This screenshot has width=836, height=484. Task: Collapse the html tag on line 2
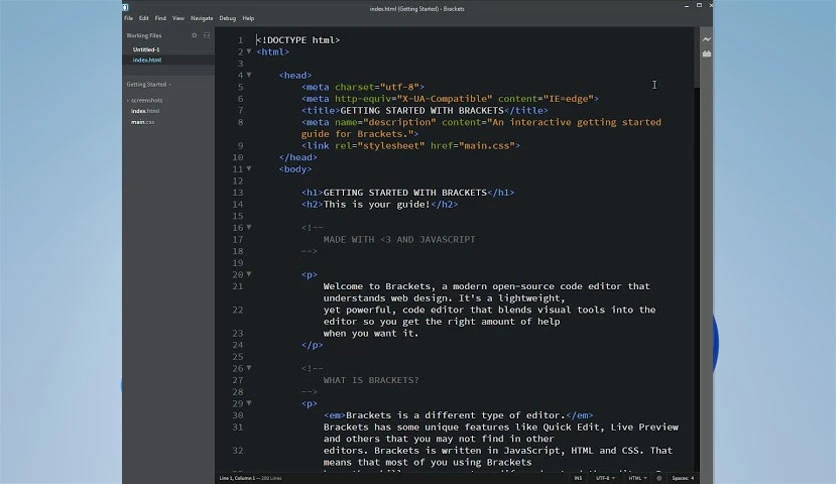click(x=249, y=51)
